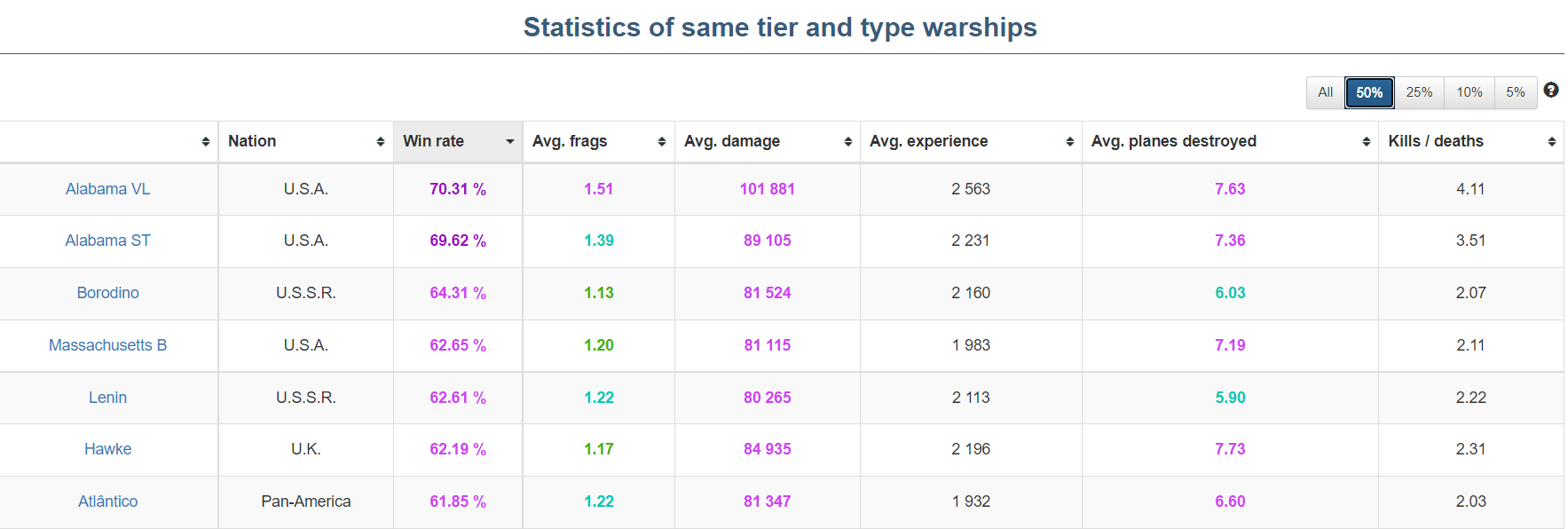Sort by Avg. experience column arrows
This screenshot has height=529, width=1568.
coord(1069,142)
